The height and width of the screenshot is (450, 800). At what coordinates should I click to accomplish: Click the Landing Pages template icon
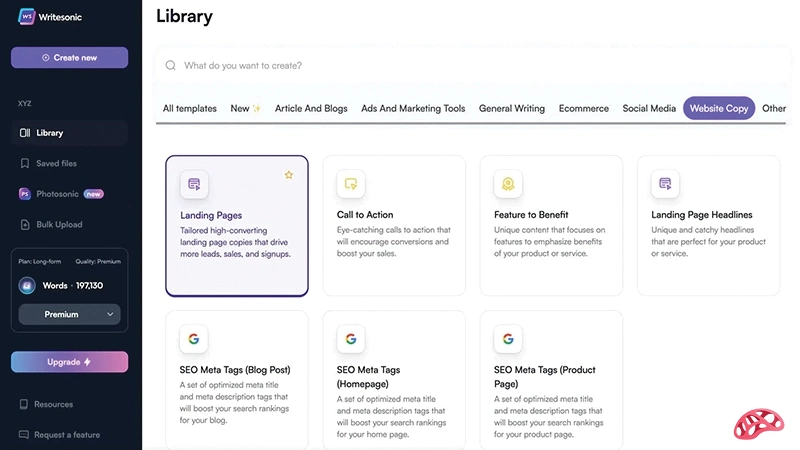[x=194, y=184]
